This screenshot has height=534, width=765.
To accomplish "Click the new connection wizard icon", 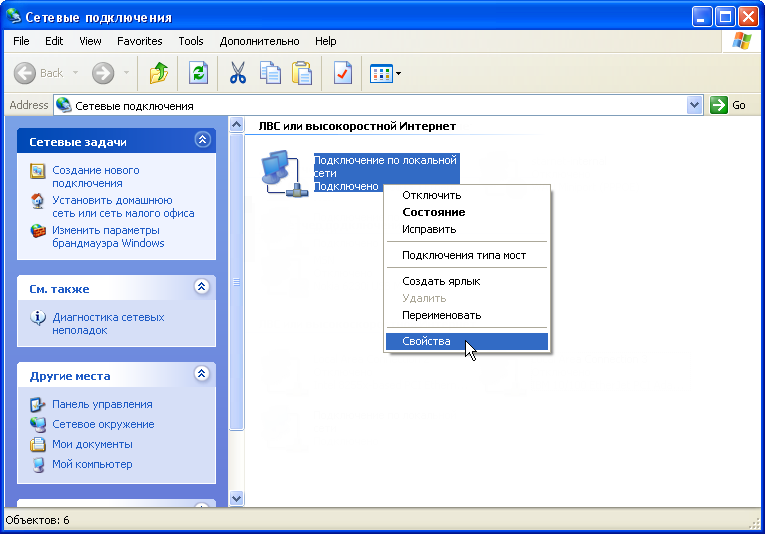I will [38, 171].
